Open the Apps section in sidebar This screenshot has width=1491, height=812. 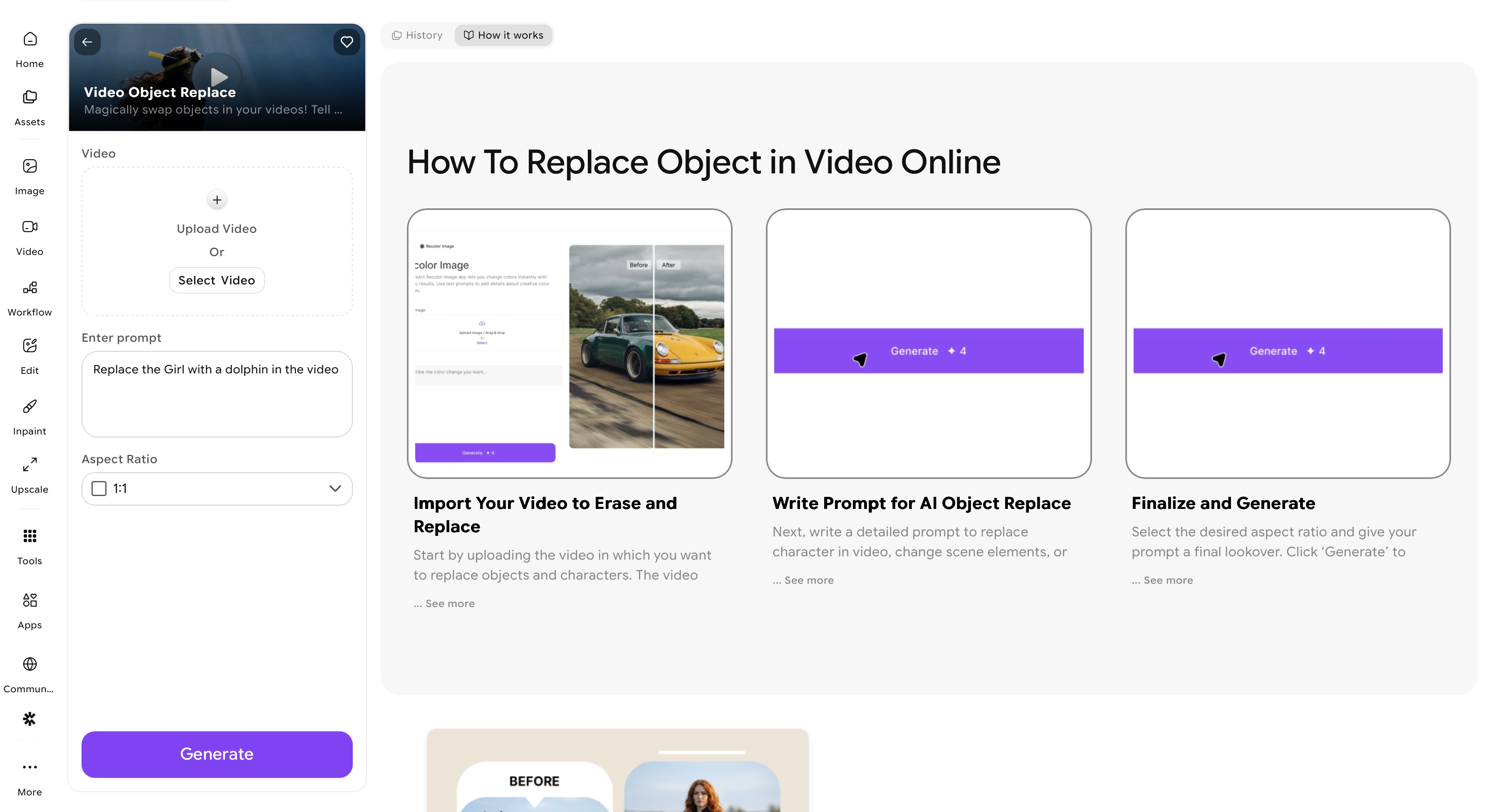30,610
